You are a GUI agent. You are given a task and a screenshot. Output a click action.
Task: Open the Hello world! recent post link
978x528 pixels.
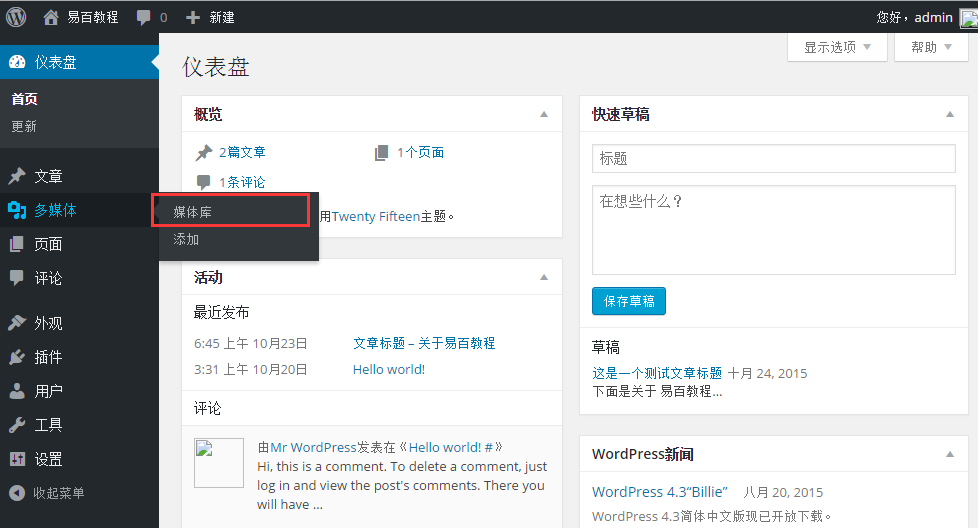pyautogui.click(x=389, y=370)
